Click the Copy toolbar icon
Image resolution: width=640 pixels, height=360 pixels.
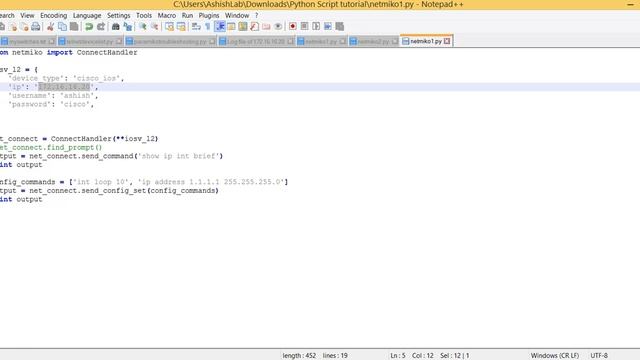tap(62, 27)
